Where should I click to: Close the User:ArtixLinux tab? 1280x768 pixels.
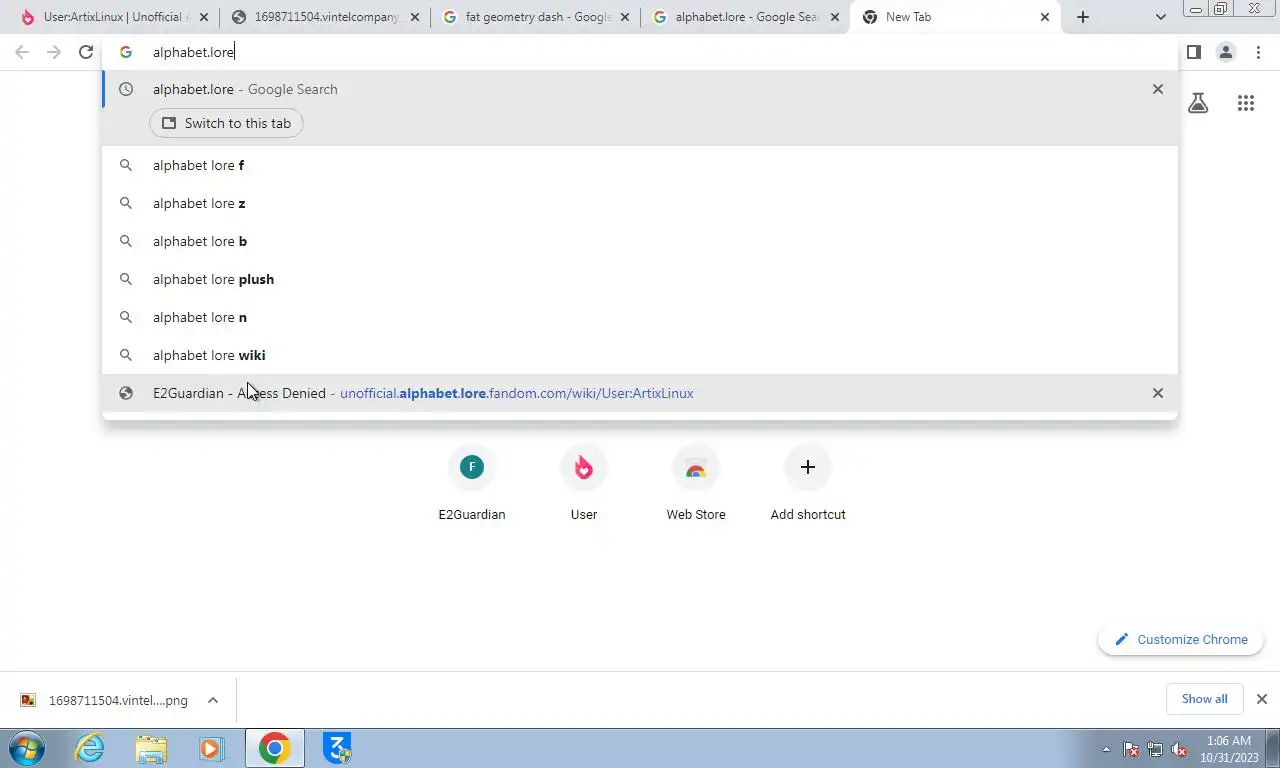(204, 17)
